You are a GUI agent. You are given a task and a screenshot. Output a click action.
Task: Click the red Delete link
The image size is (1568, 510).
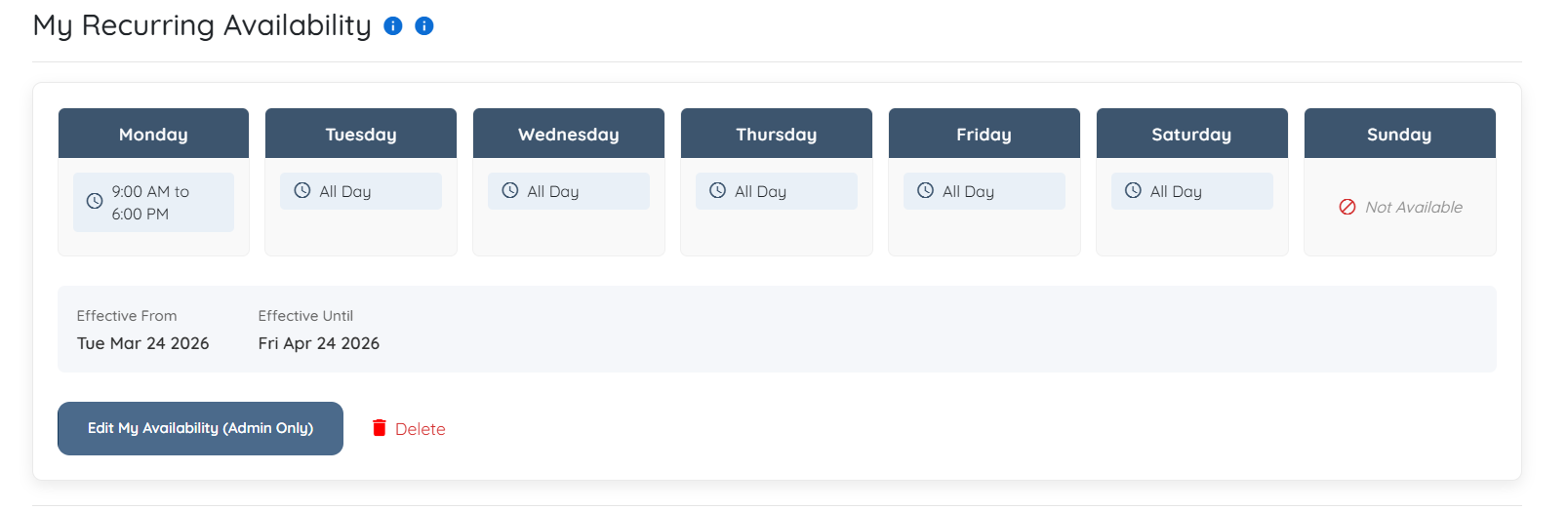coord(421,429)
